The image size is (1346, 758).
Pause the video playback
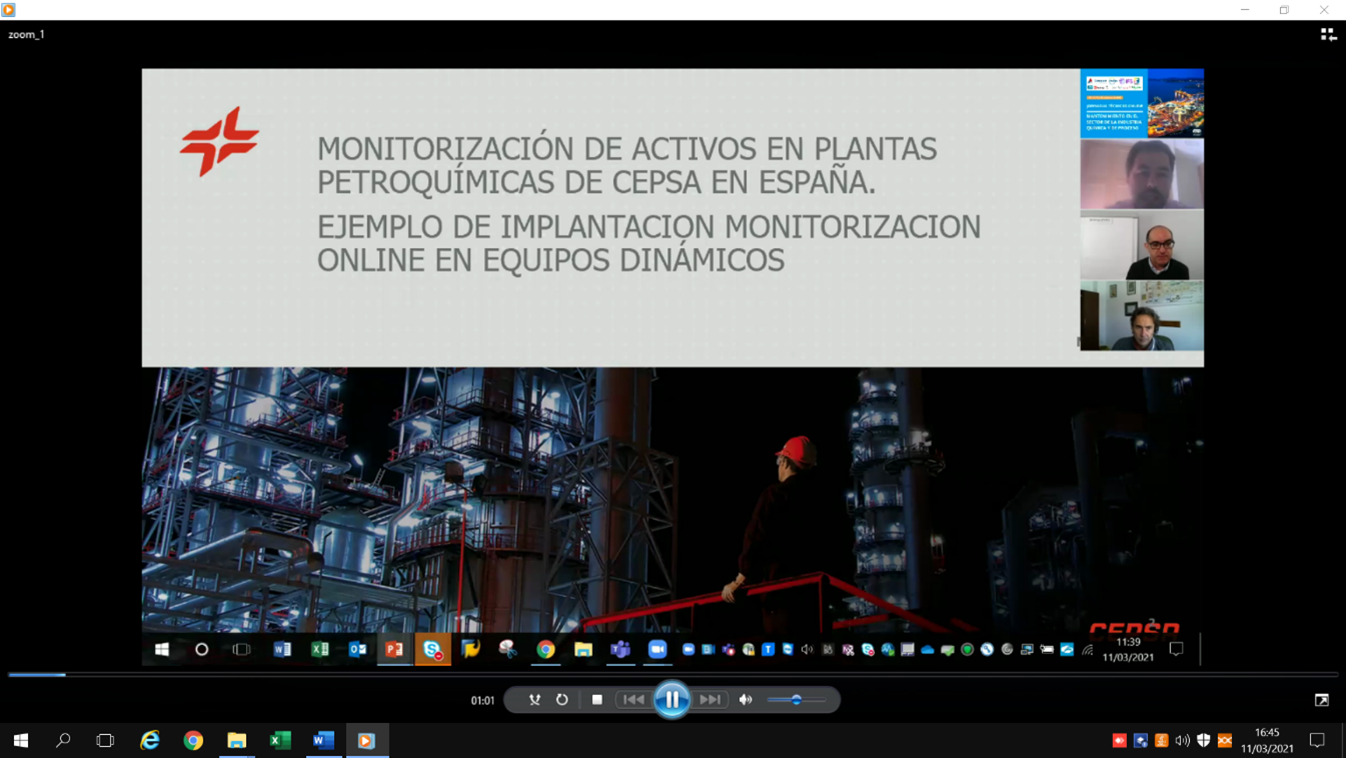click(672, 699)
